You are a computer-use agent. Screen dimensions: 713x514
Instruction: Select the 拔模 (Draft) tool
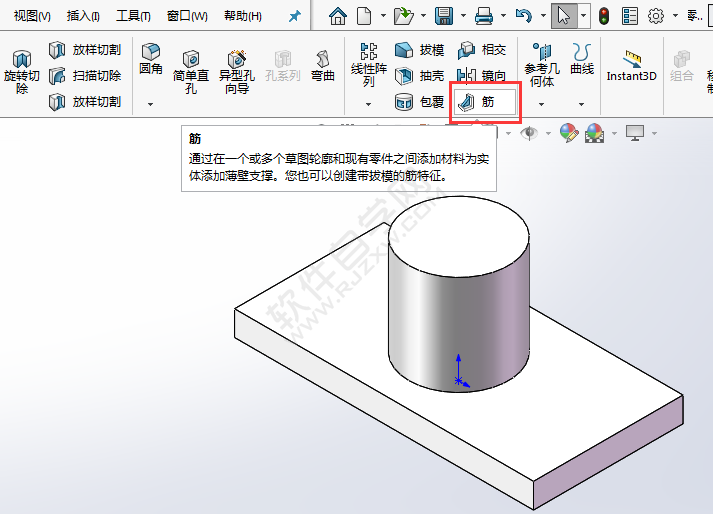[420, 50]
